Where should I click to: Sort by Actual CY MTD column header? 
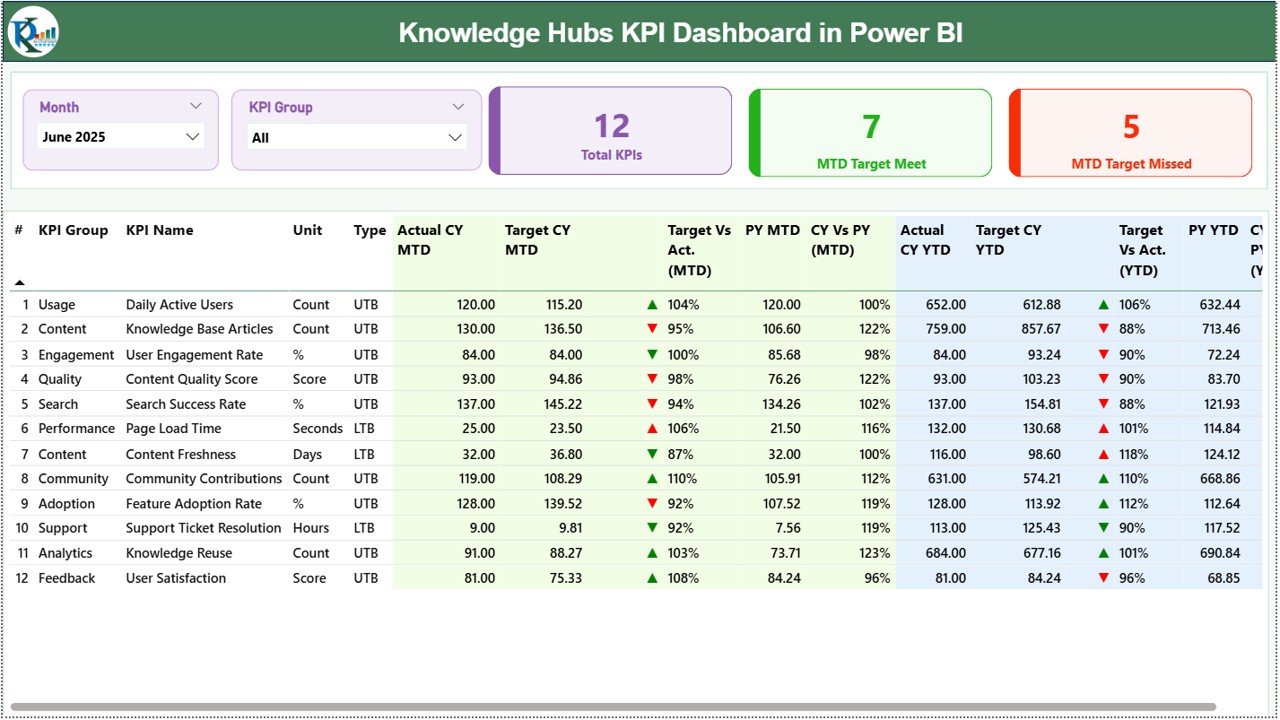(430, 240)
